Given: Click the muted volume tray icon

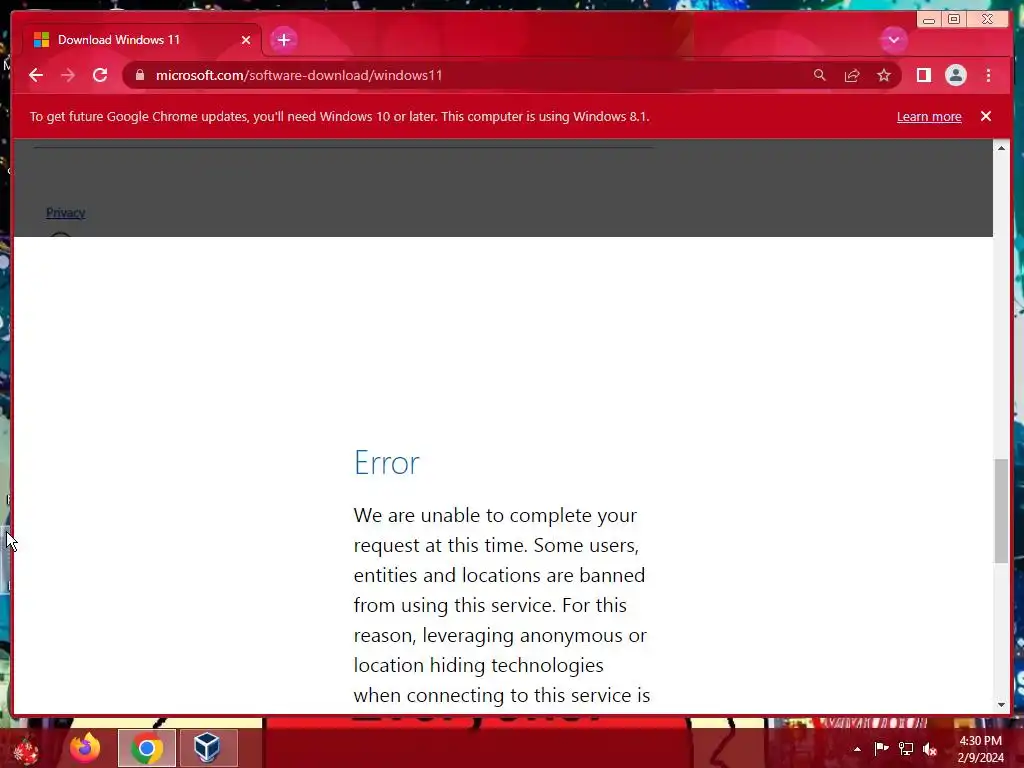Looking at the screenshot, I should pos(930,749).
